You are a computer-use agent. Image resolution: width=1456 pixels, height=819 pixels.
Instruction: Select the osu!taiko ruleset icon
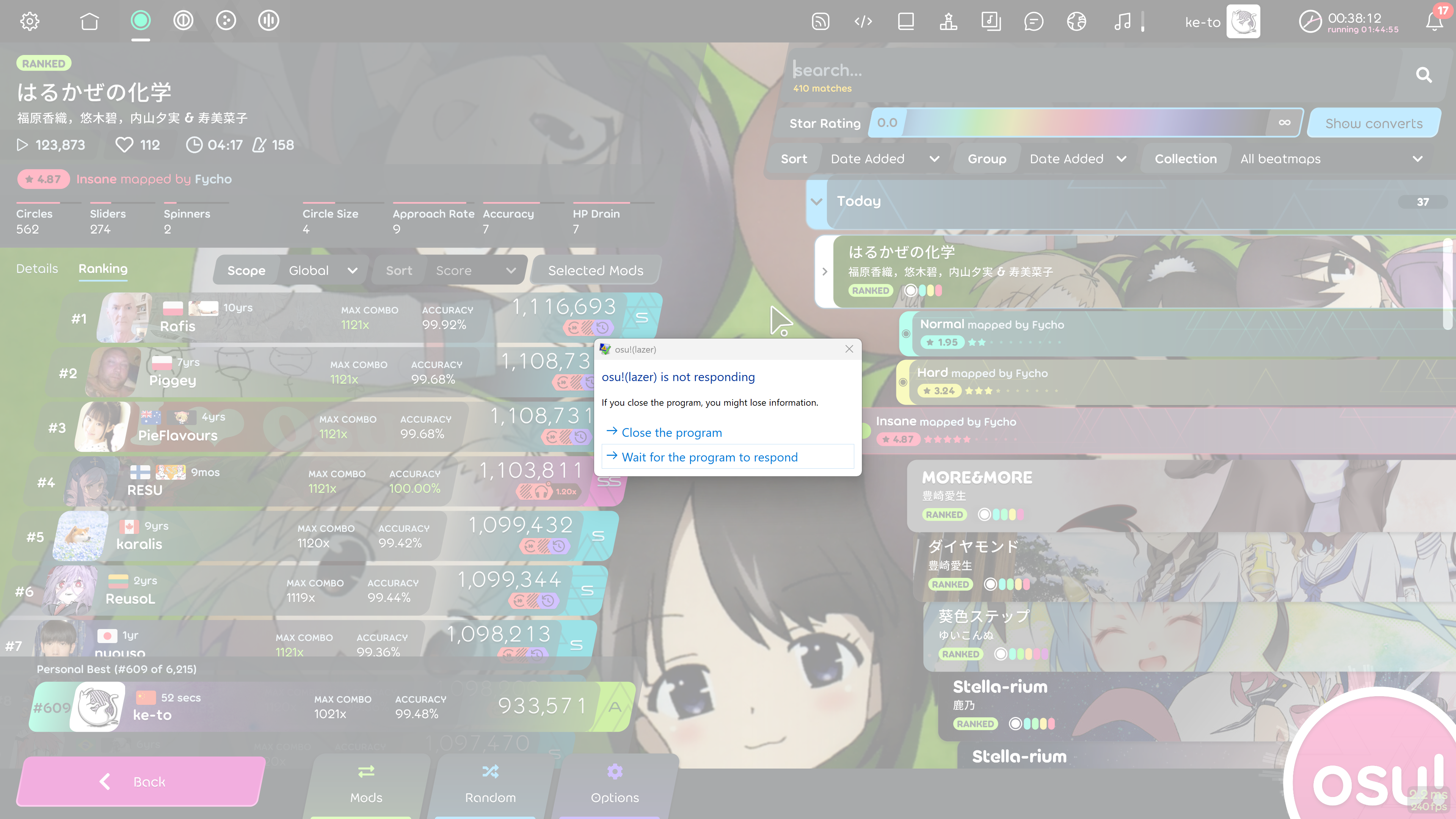click(x=183, y=21)
